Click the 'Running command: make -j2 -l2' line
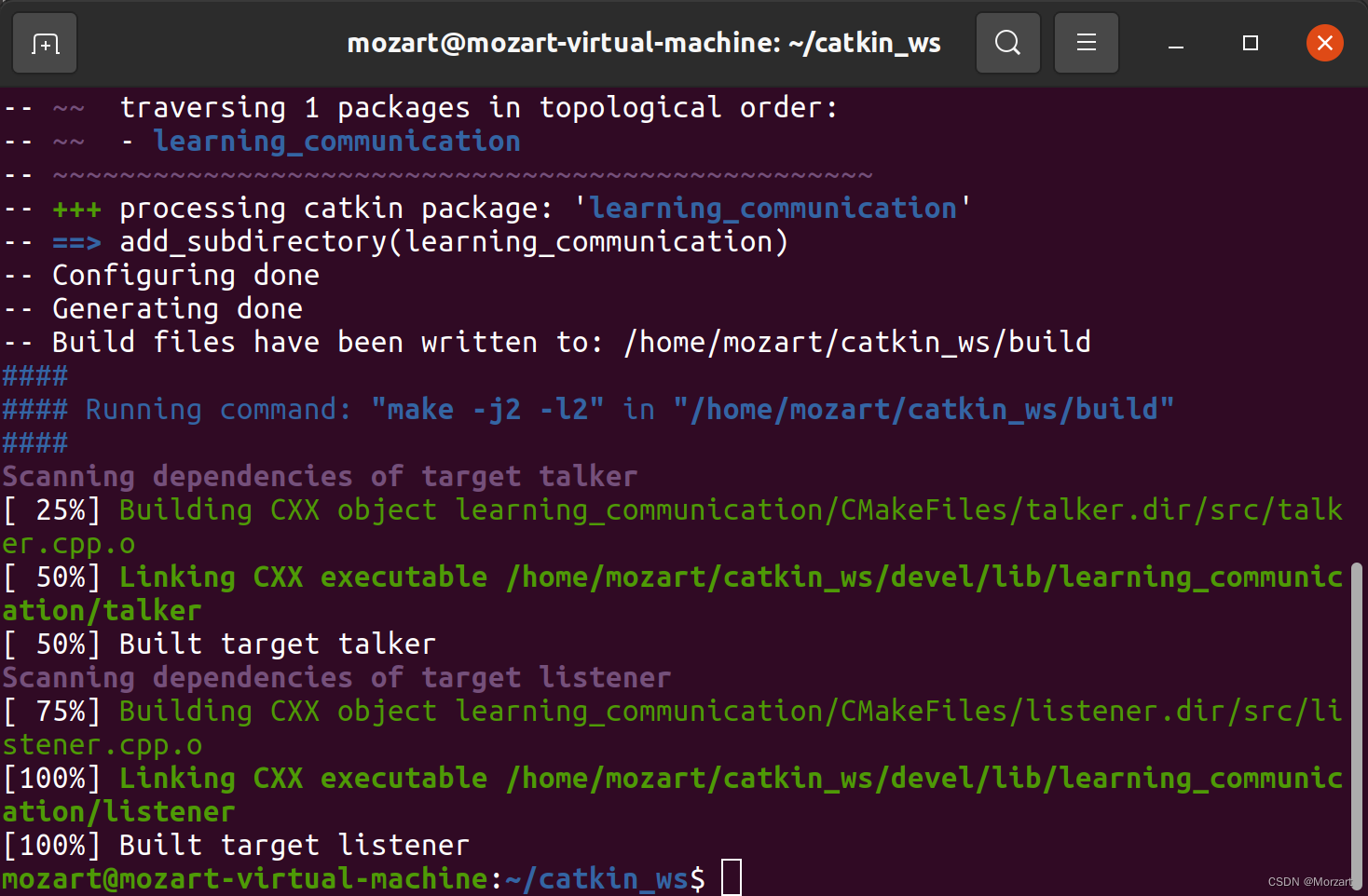Screen dimensions: 1368x896 (588, 410)
